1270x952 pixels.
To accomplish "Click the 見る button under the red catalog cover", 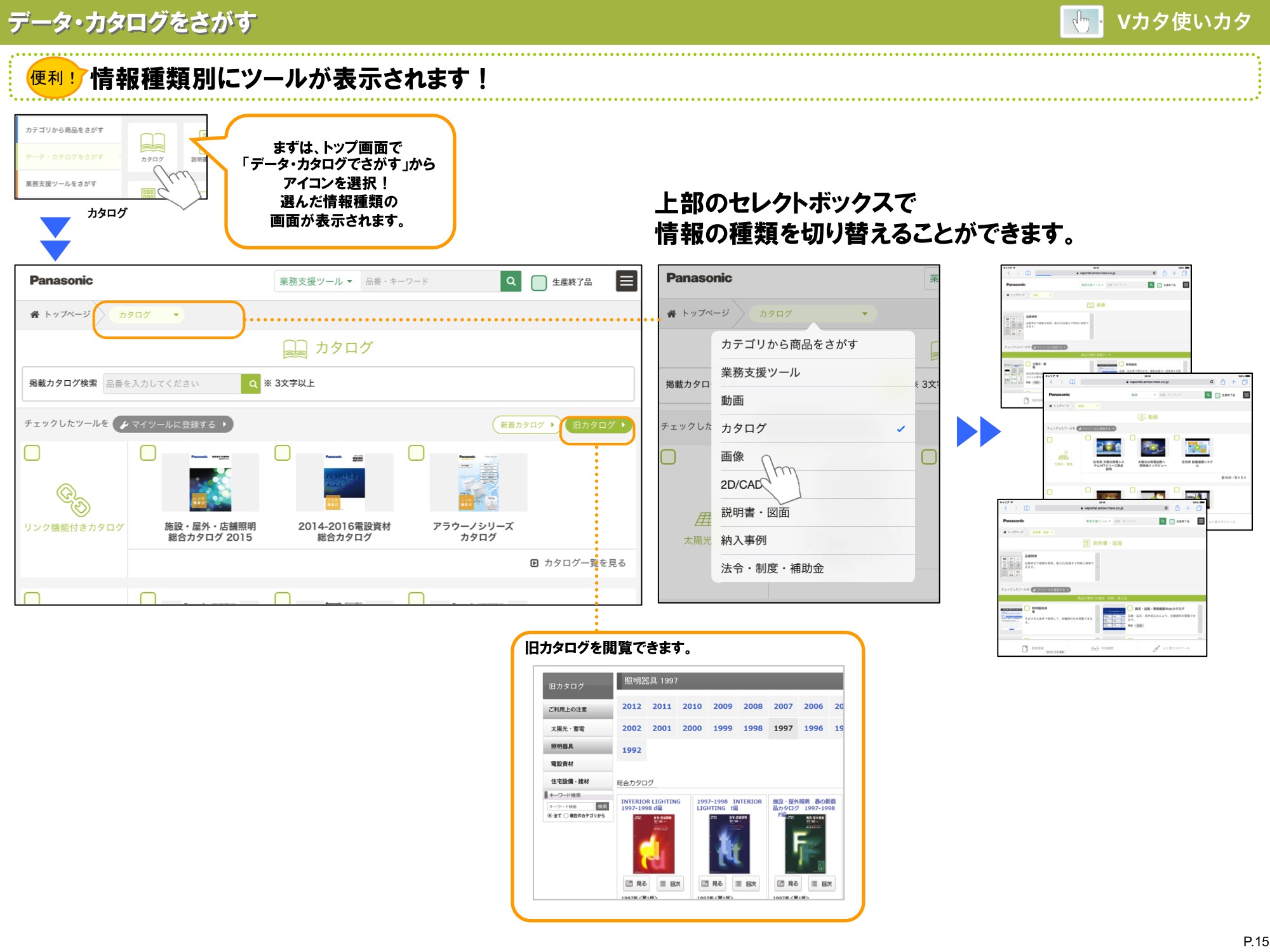I will (636, 883).
